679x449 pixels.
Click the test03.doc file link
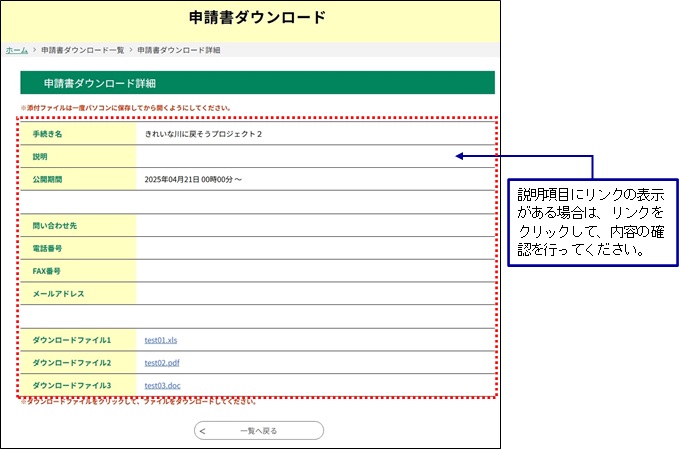(162, 385)
